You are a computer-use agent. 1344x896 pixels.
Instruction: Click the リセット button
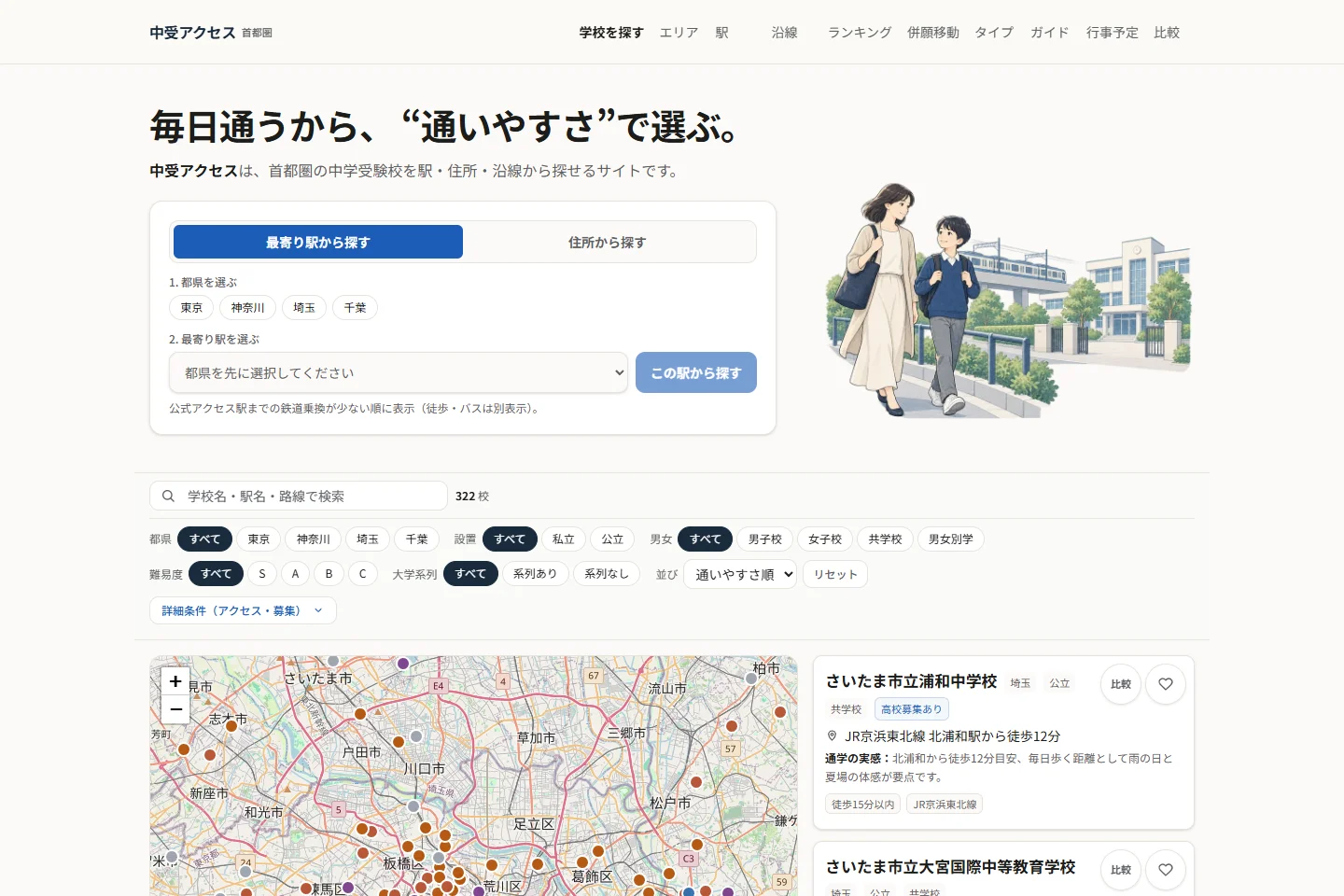tap(835, 574)
